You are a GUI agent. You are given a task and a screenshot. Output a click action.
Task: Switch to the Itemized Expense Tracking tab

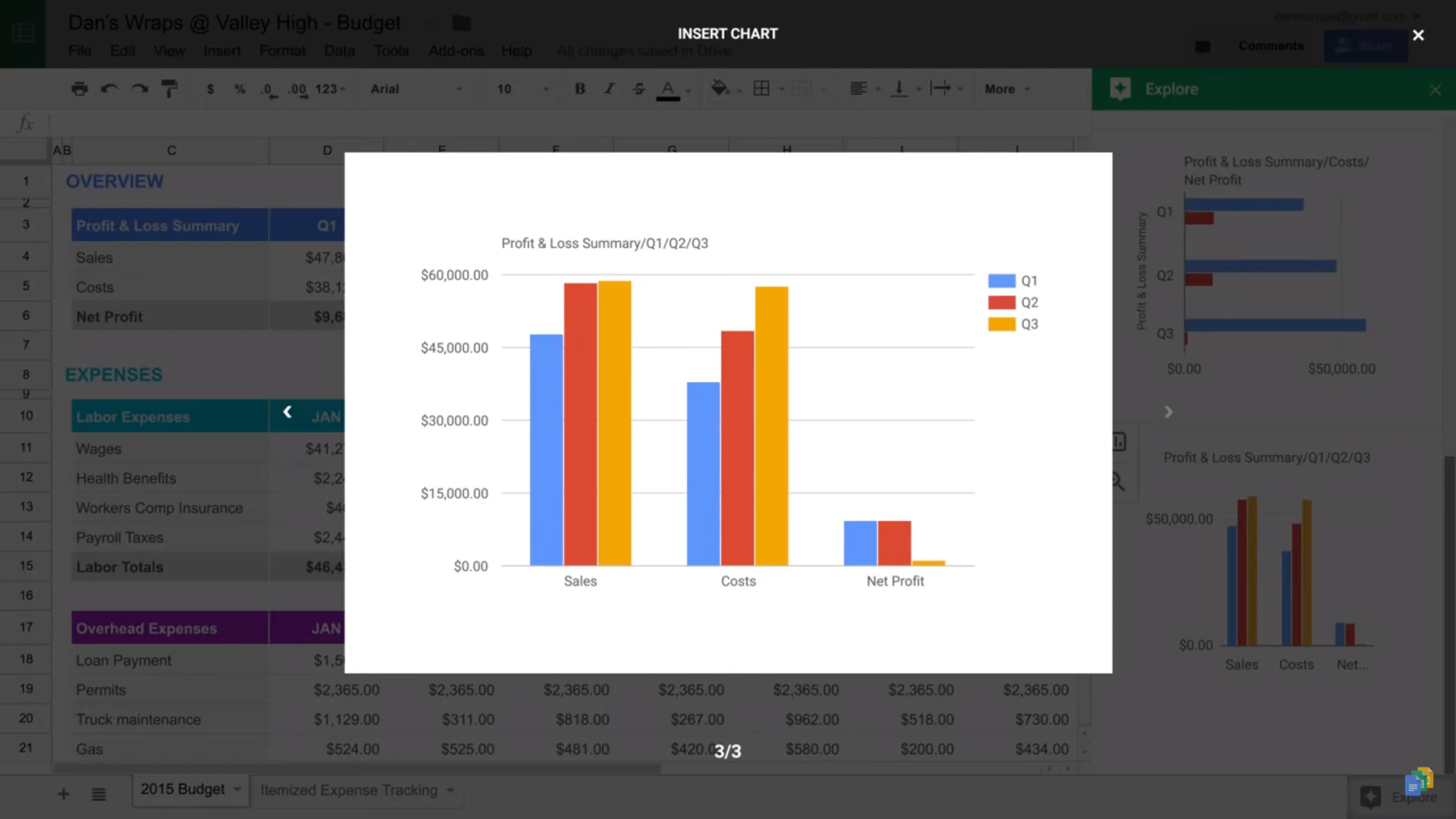[350, 789]
